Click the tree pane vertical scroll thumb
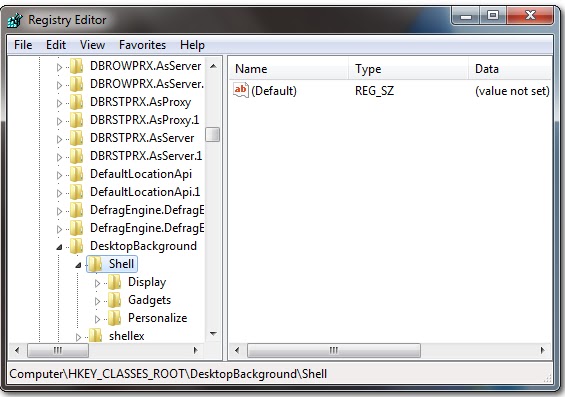This screenshot has width=565, height=397. [x=213, y=134]
